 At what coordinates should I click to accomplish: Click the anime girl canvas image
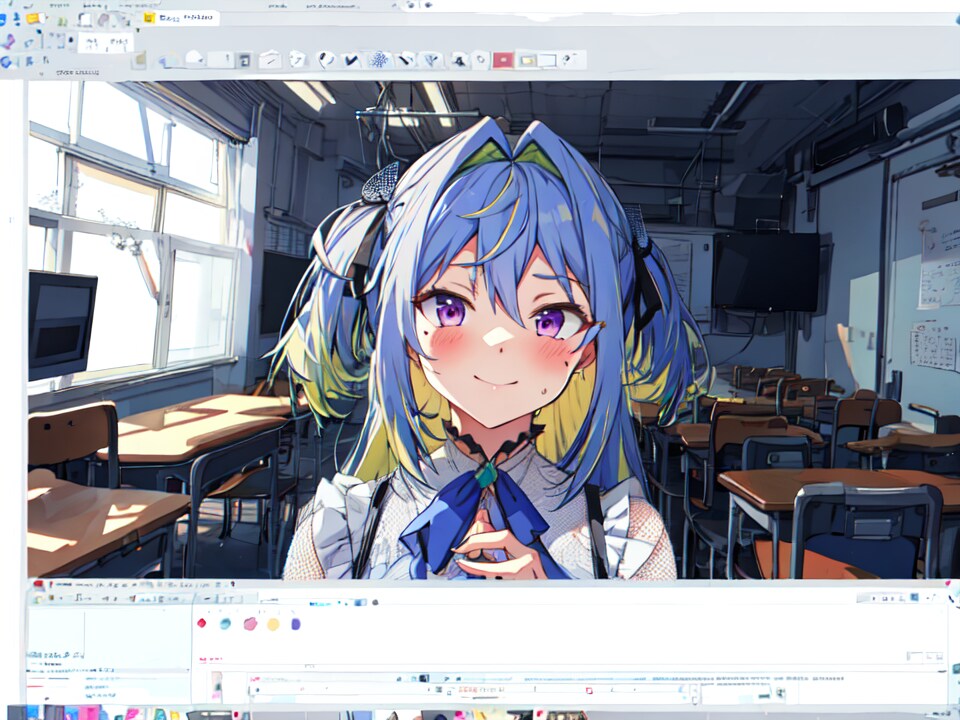pyautogui.click(x=490, y=330)
